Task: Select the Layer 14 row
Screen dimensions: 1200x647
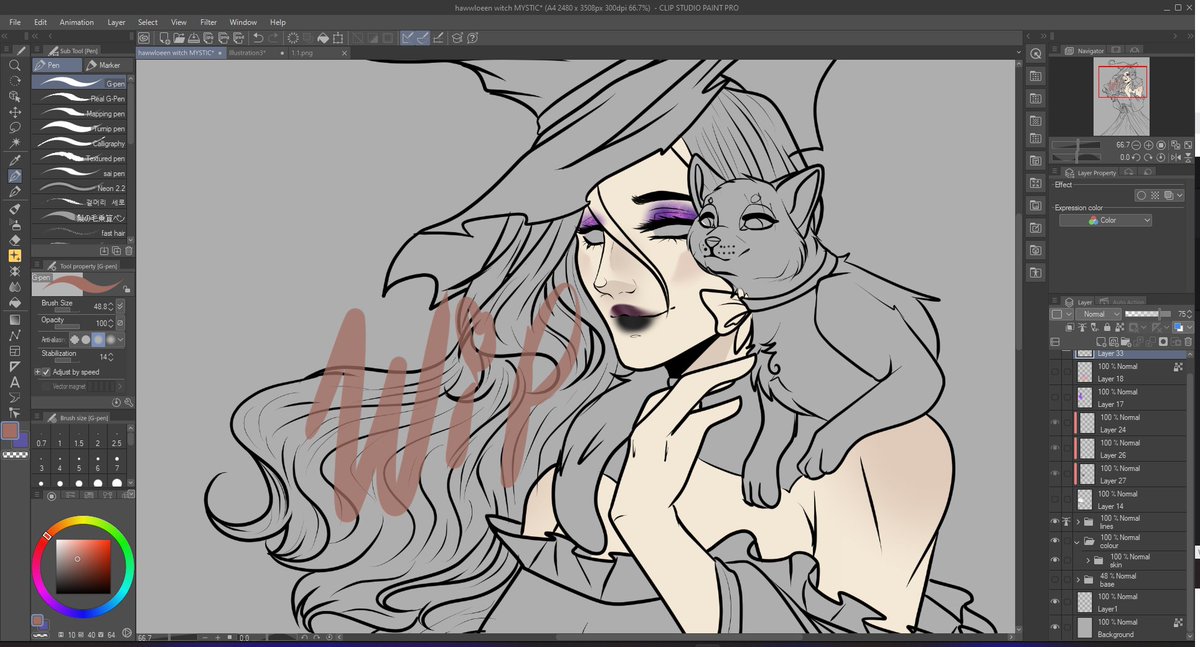Action: point(1120,500)
